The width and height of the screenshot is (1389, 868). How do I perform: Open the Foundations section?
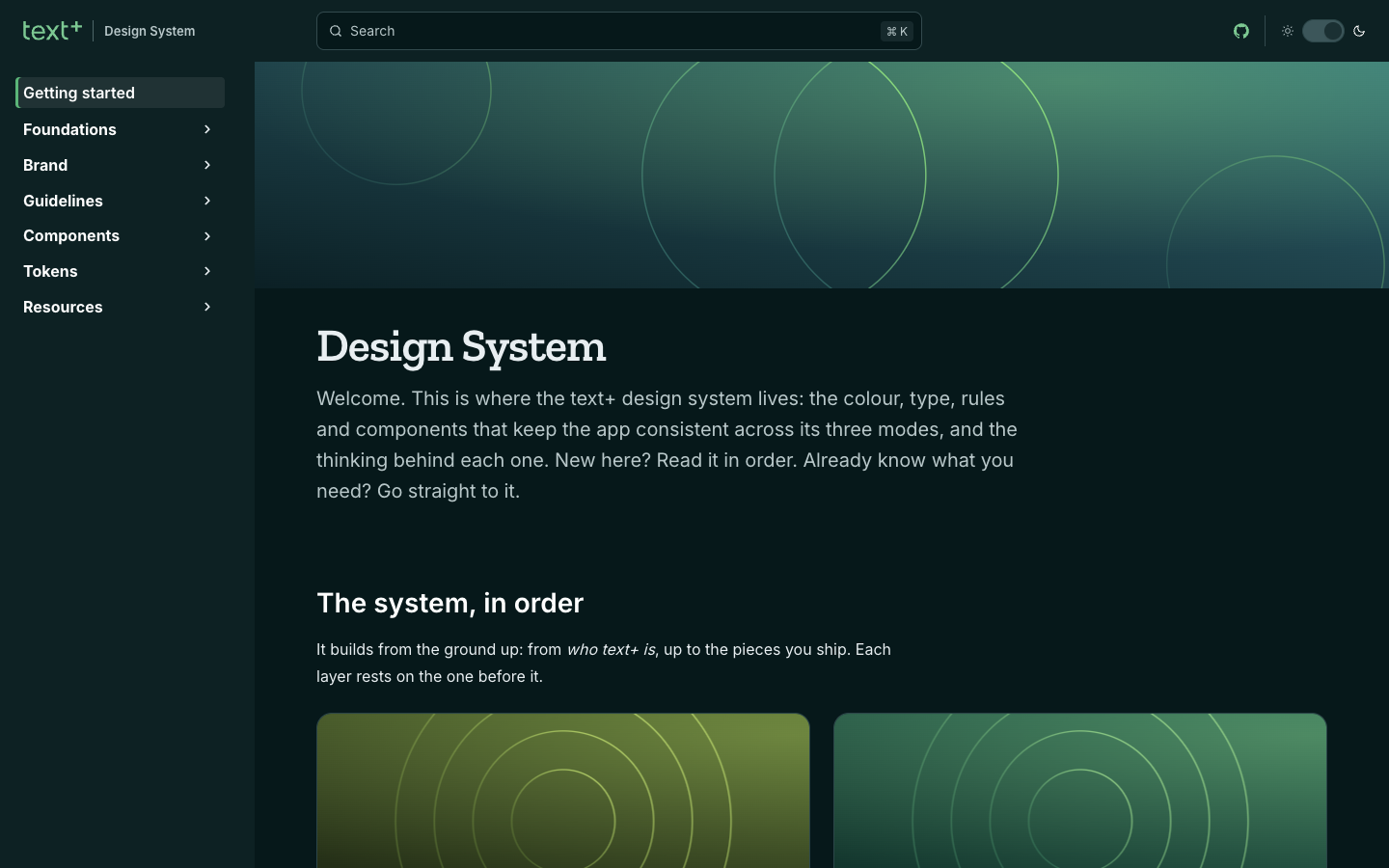(69, 129)
